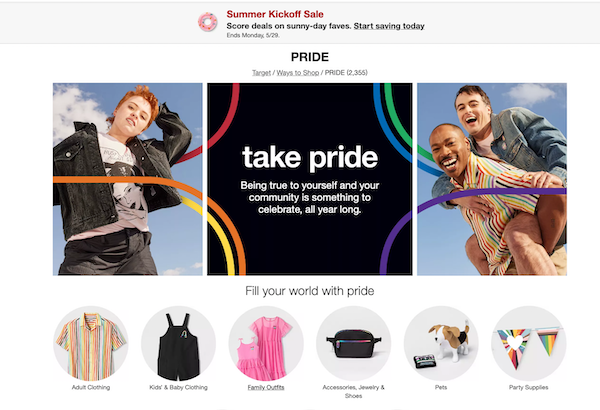600x410 pixels.
Task: Select Accessories, Jewelry & Shoes label
Action: coord(354,392)
